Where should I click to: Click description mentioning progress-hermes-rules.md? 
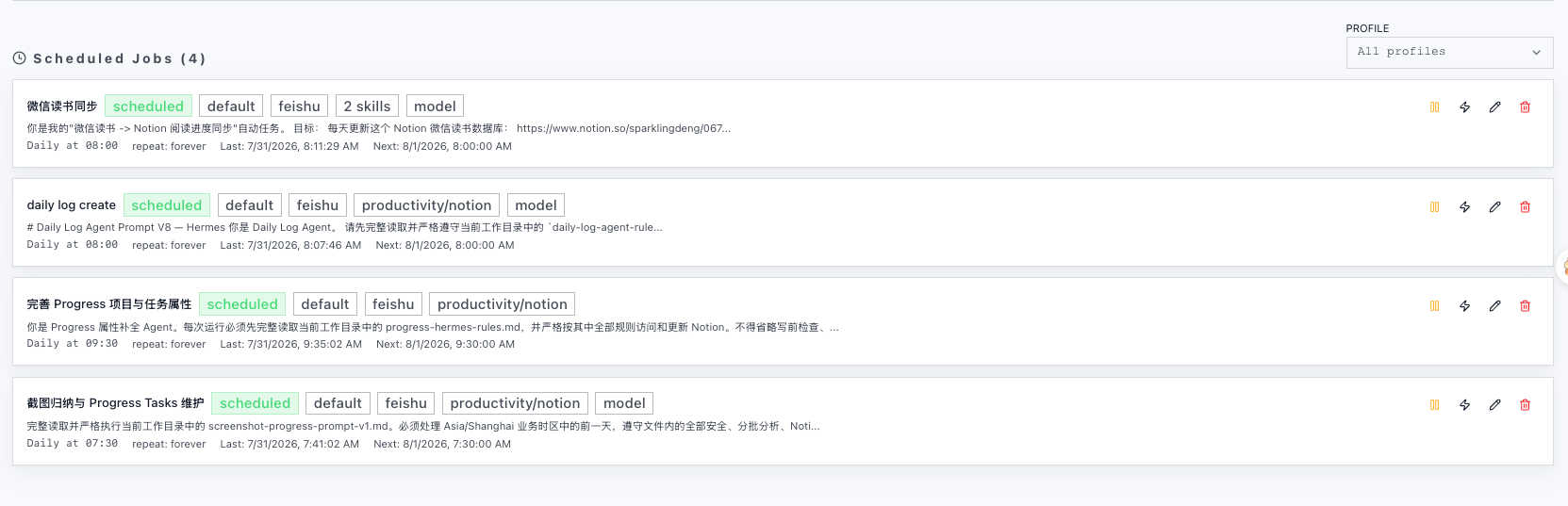click(433, 327)
